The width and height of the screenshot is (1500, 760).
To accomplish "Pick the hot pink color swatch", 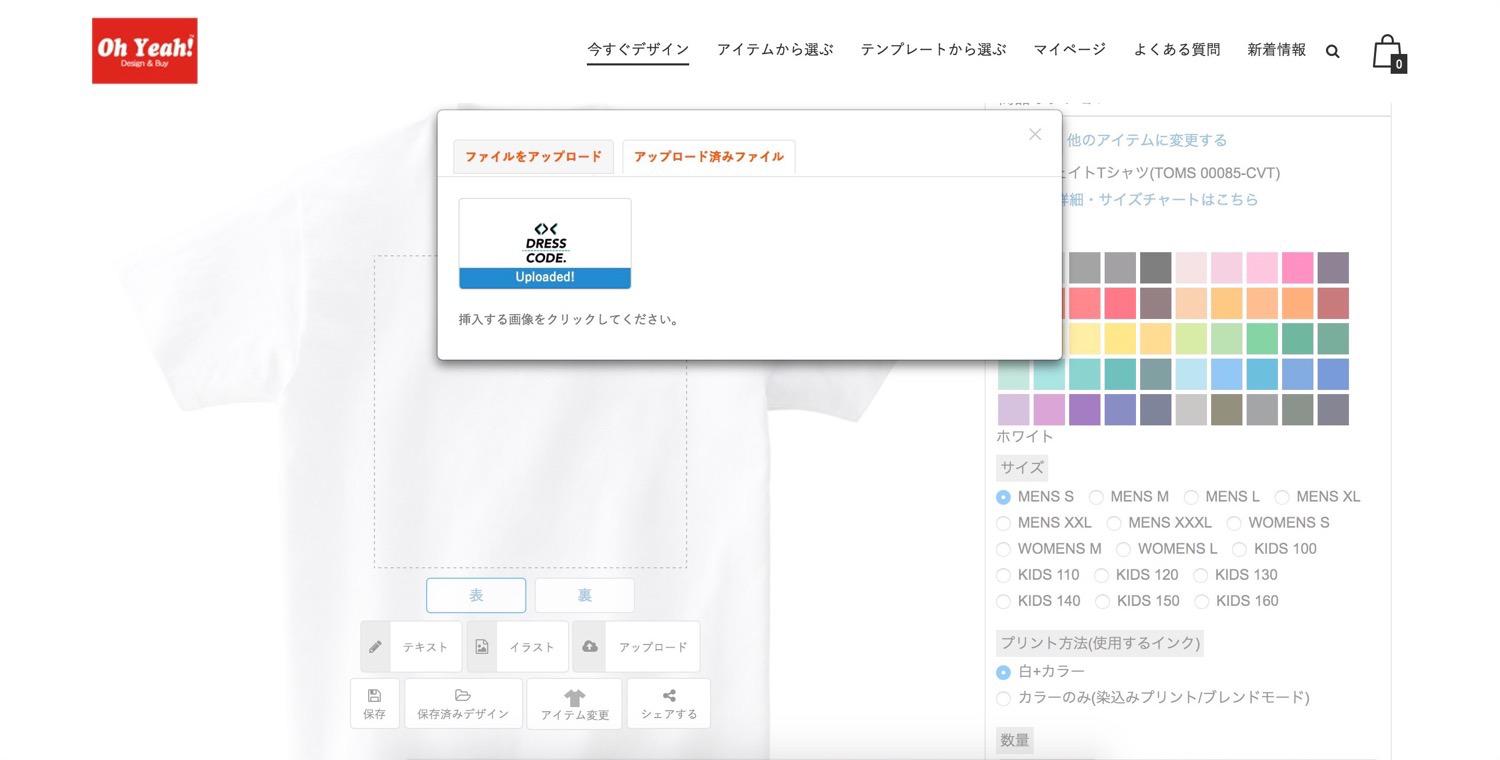I will pyautogui.click(x=1297, y=268).
